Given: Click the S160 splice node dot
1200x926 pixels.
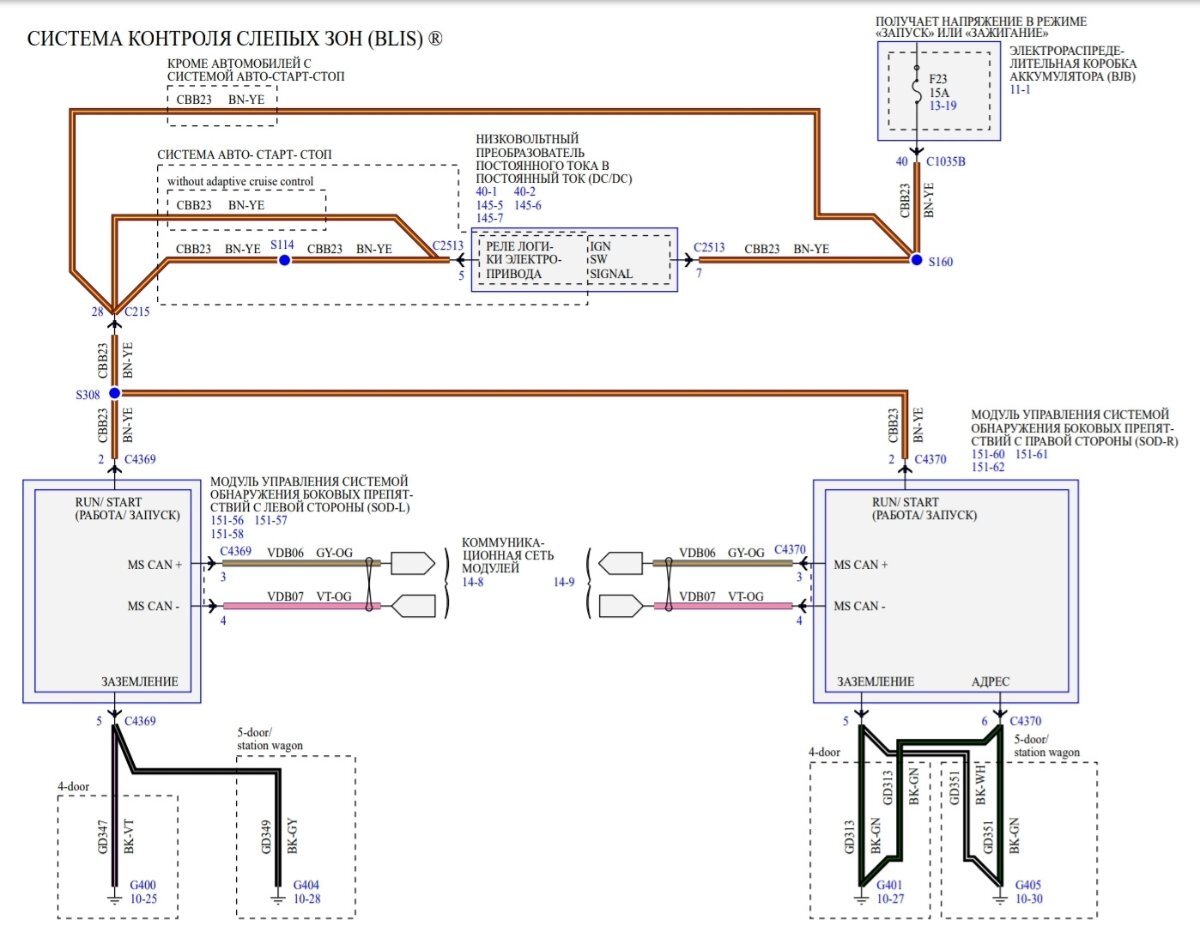Looking at the screenshot, I should (x=916, y=260).
